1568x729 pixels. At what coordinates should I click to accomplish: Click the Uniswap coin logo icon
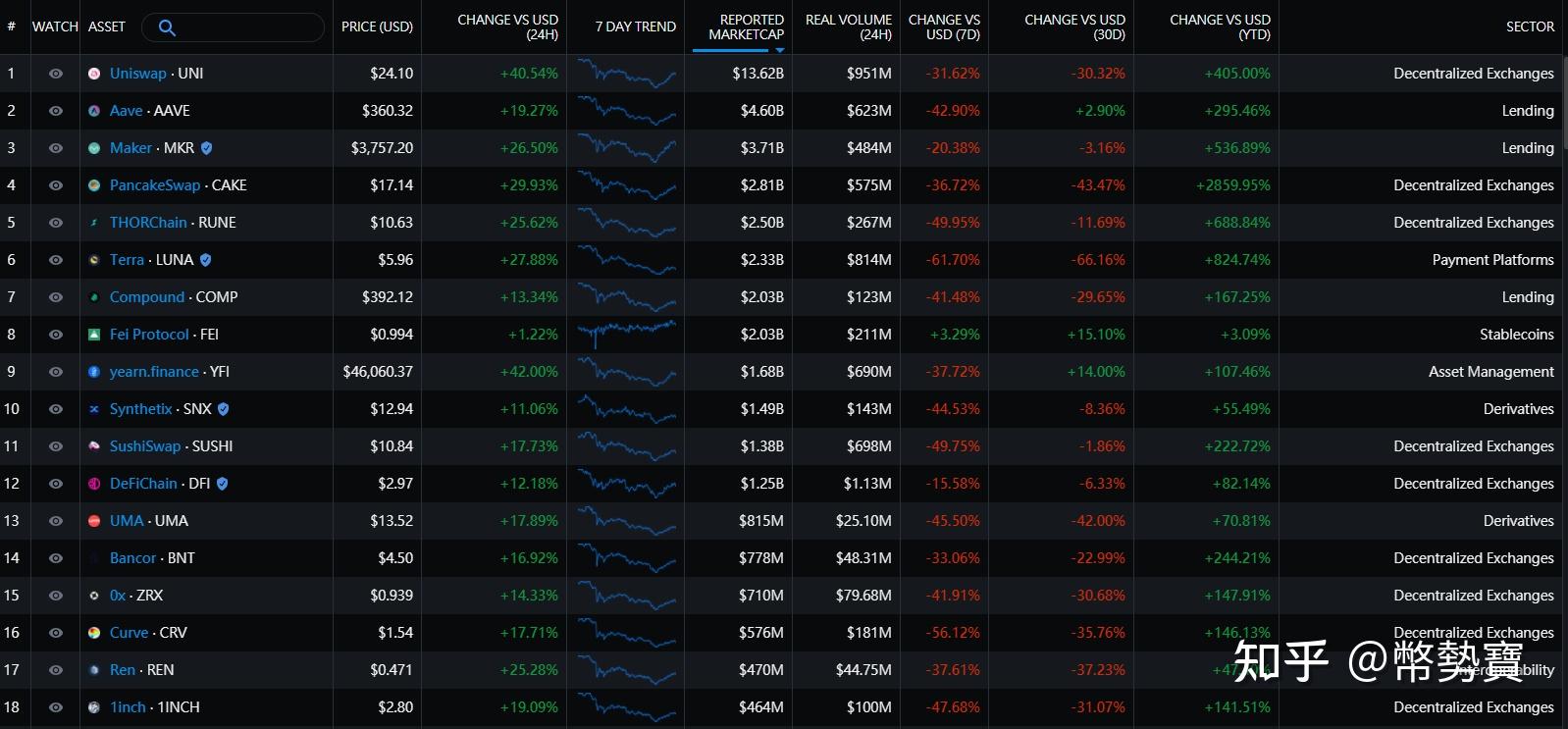click(x=94, y=74)
